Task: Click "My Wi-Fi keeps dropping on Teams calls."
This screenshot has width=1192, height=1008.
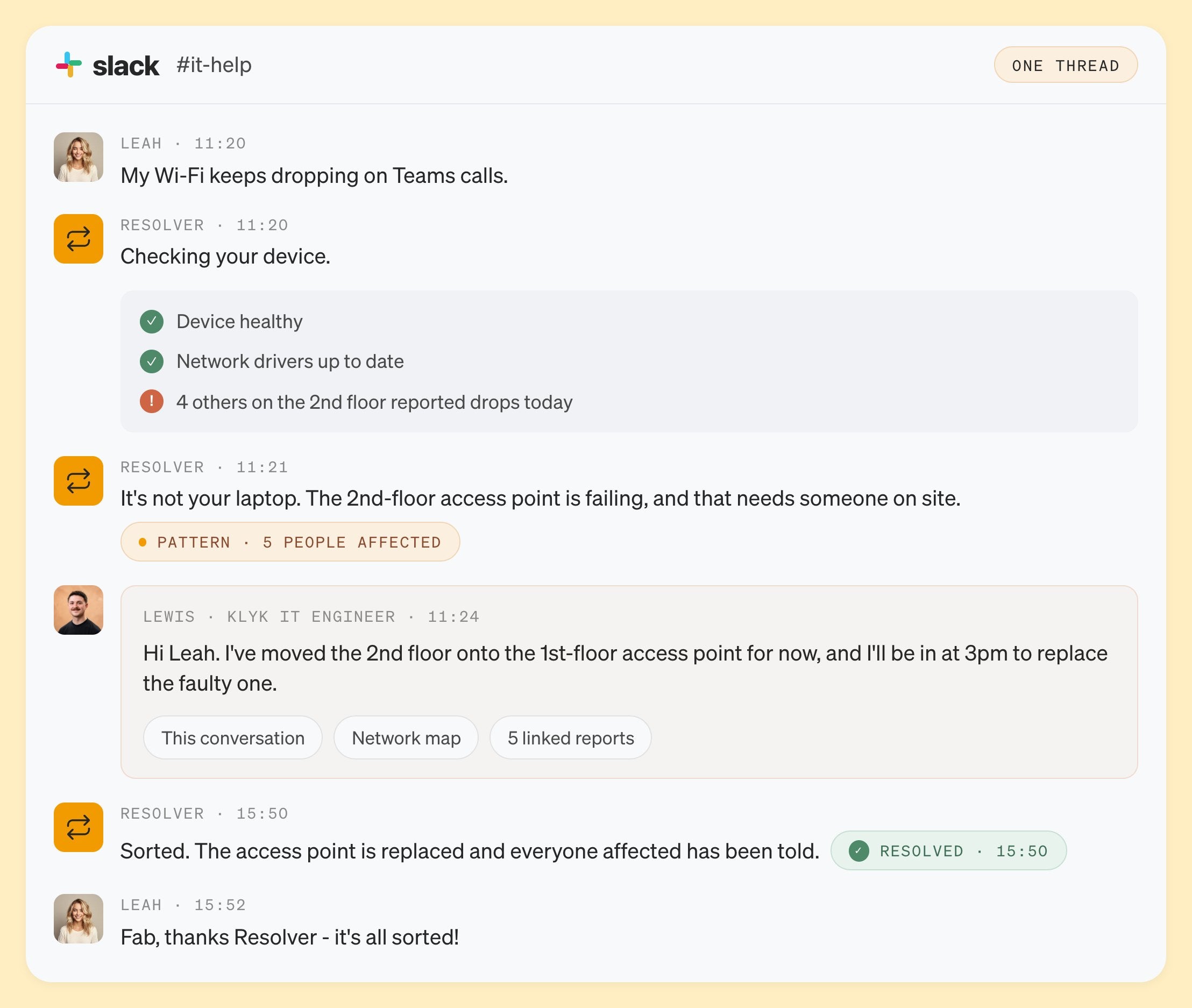Action: [314, 175]
